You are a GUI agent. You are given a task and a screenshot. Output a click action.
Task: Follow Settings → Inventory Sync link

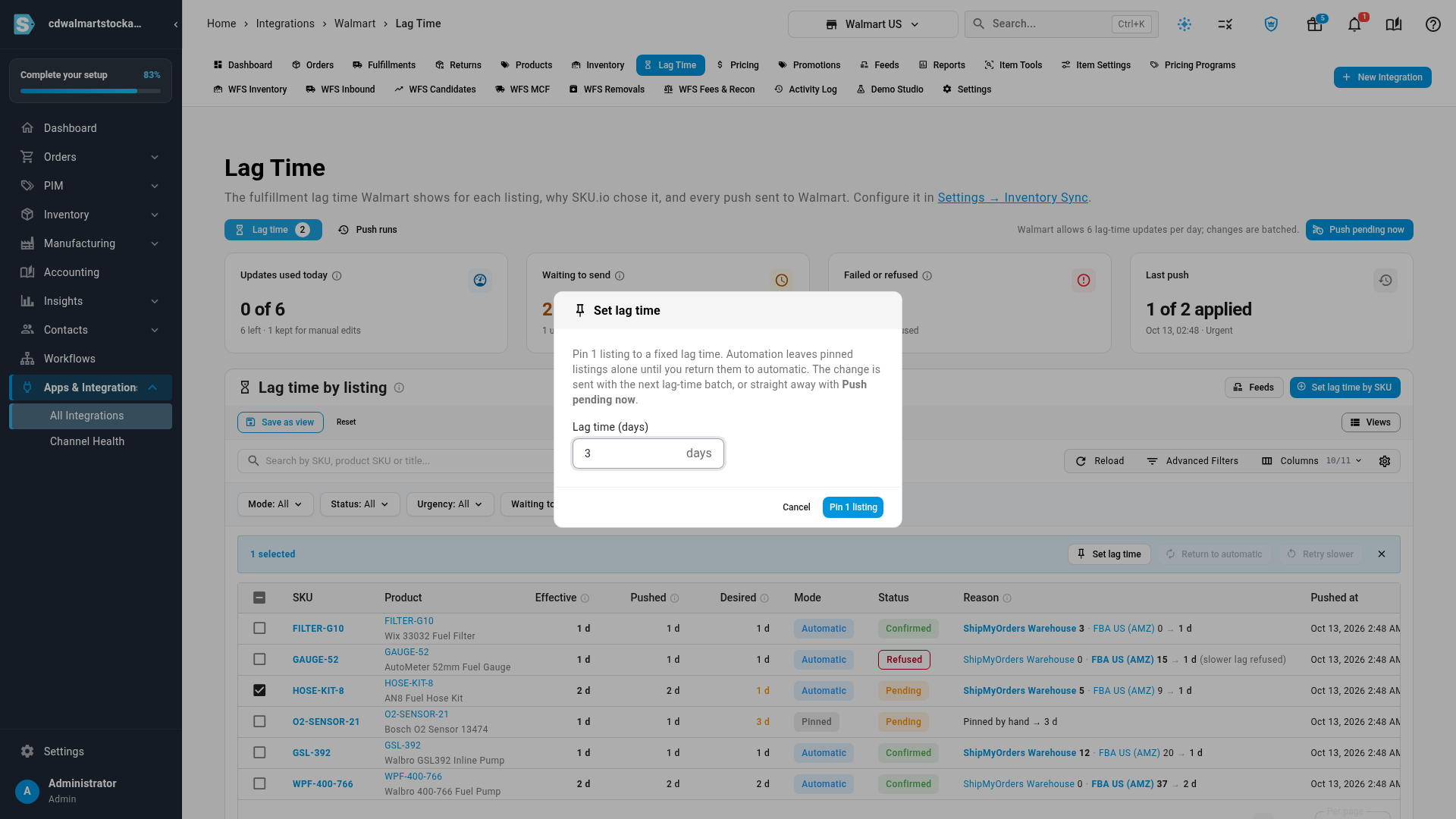1013,197
